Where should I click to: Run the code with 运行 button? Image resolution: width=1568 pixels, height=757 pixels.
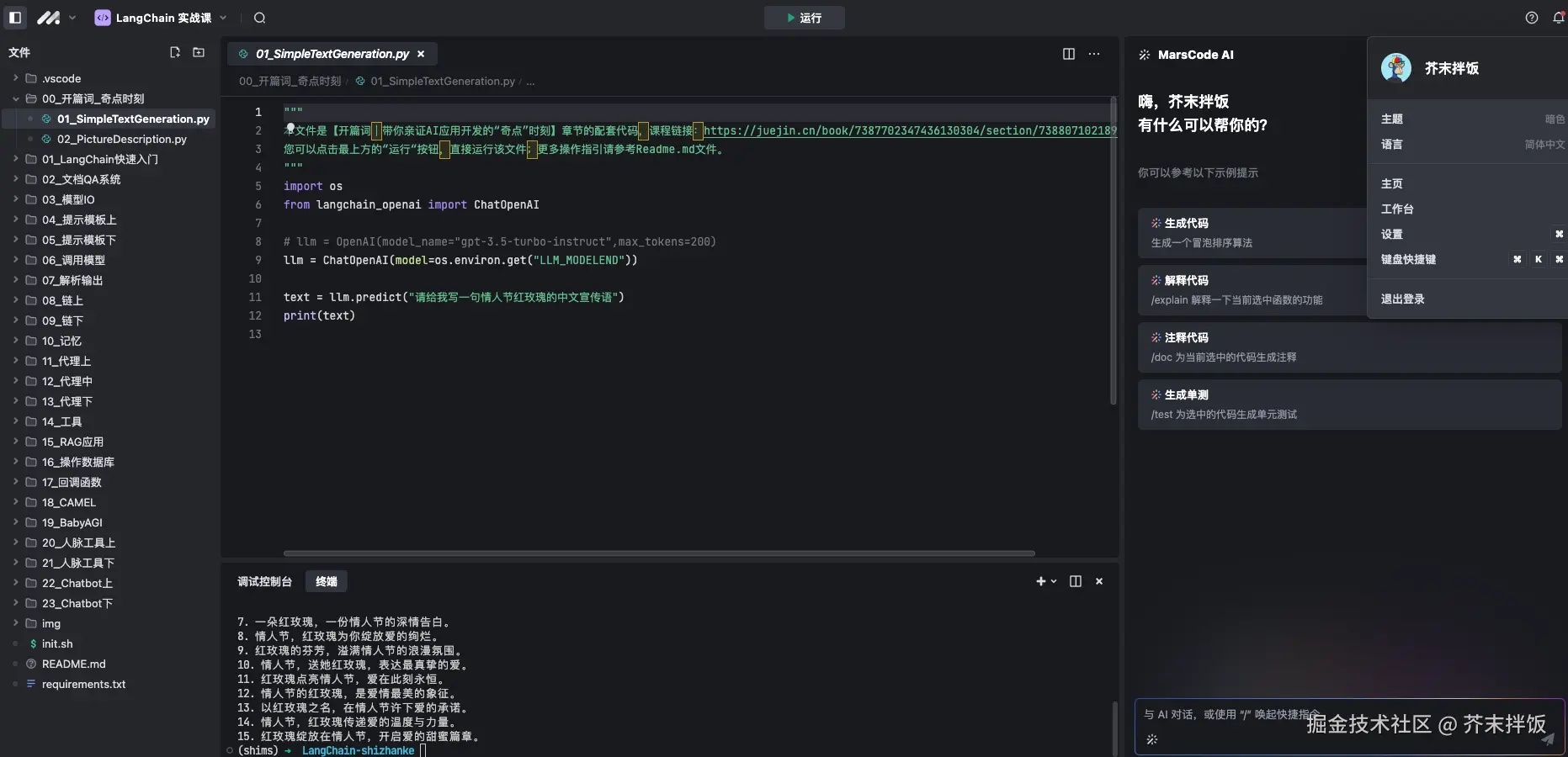804,18
